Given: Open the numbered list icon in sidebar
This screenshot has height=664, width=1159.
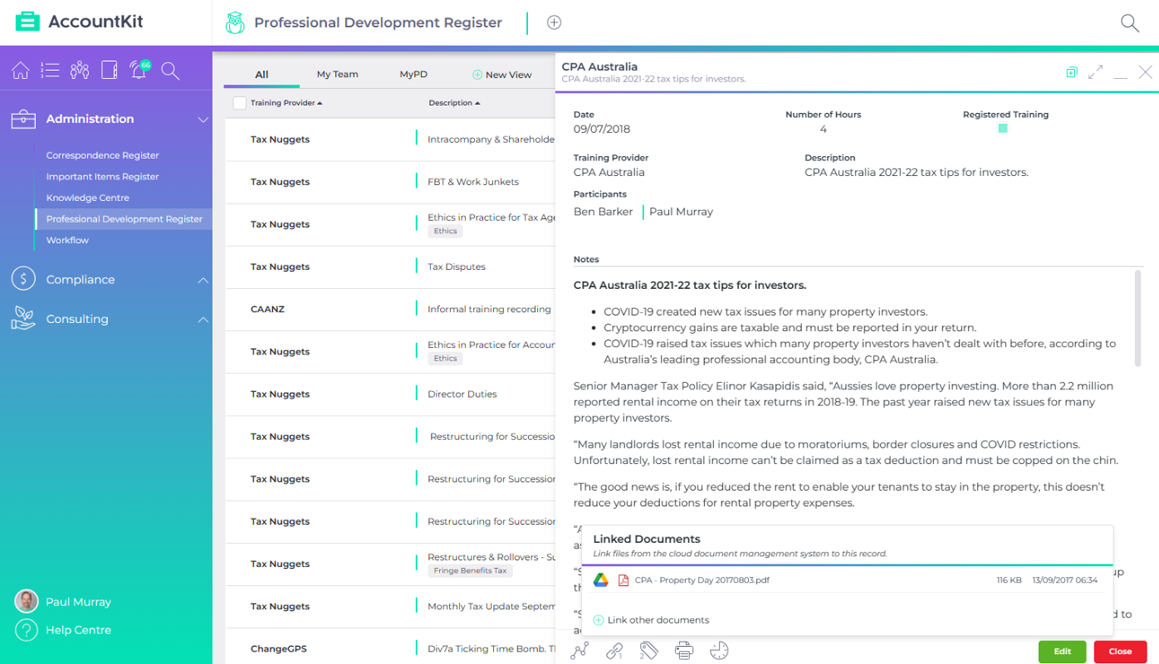Looking at the screenshot, I should 50,70.
